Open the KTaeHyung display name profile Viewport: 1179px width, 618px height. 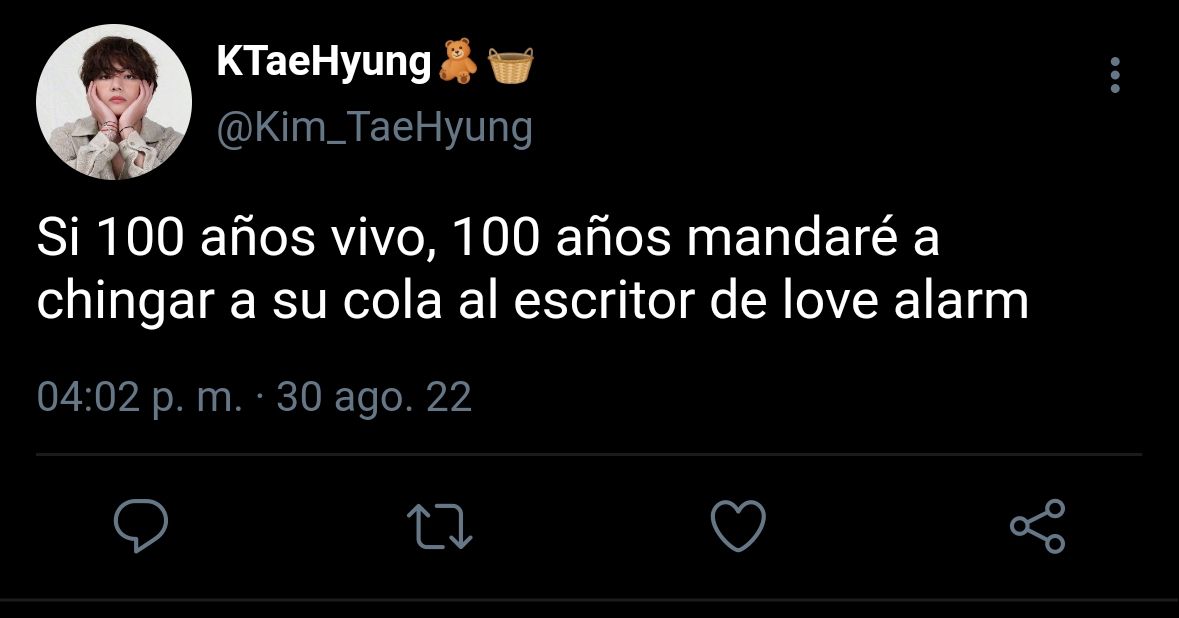coord(323,62)
